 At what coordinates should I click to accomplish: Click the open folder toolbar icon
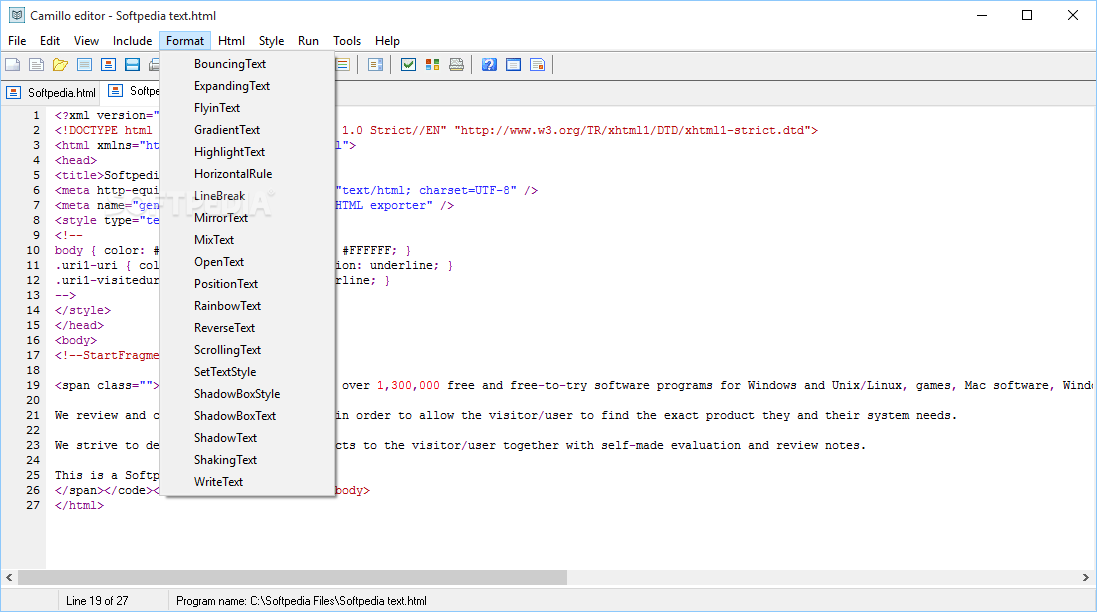(x=60, y=65)
